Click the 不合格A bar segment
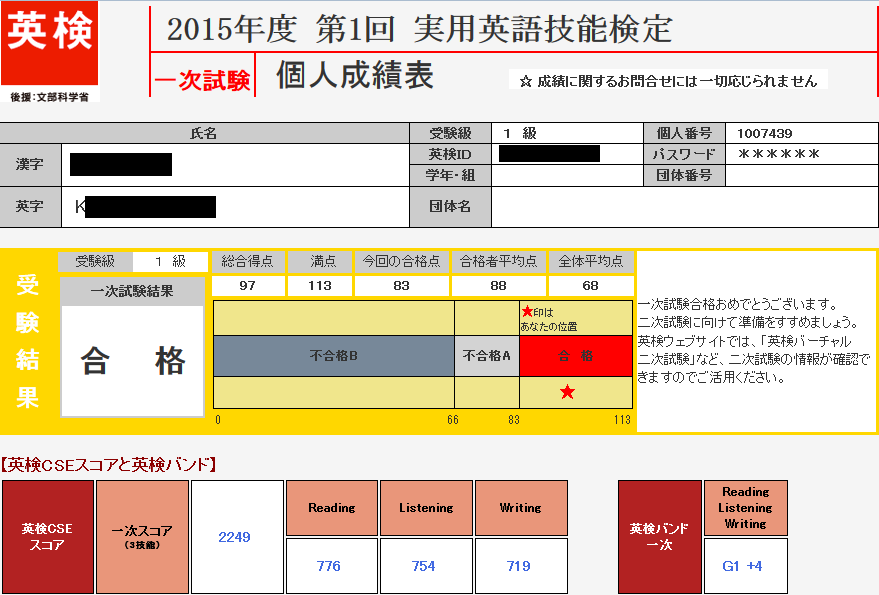 [487, 356]
